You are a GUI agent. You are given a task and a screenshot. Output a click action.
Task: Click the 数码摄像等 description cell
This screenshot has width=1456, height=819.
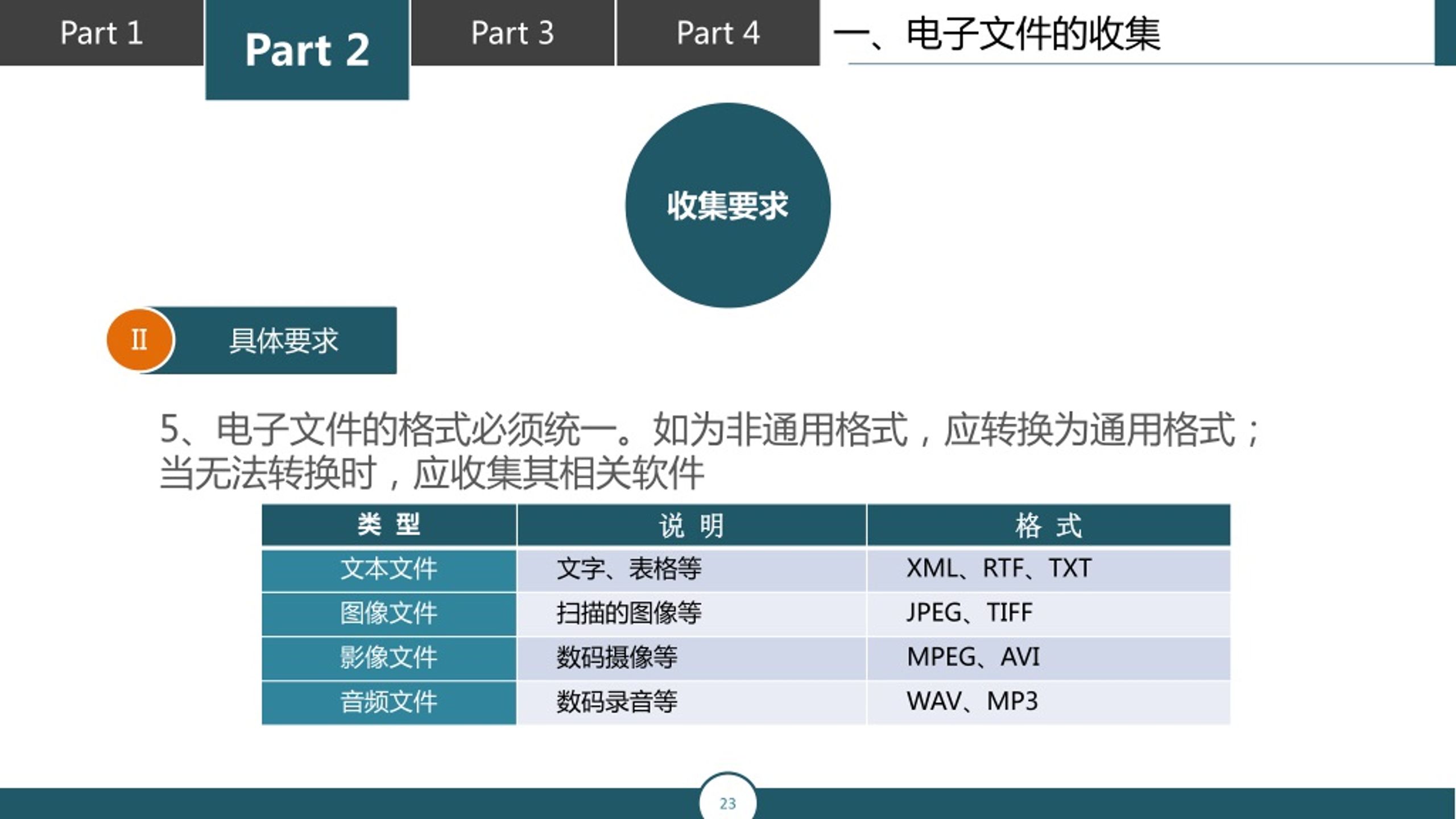[692, 658]
